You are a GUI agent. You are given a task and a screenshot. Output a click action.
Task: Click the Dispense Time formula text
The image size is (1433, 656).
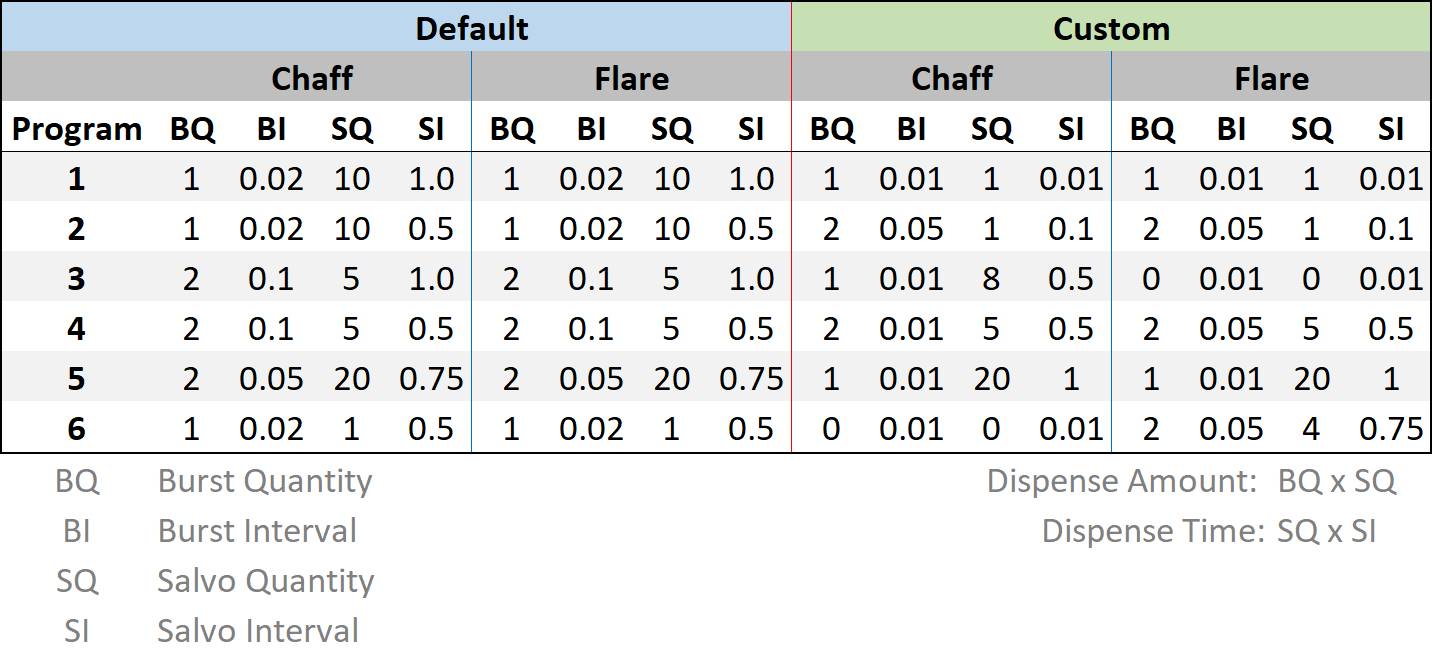pos(1209,531)
